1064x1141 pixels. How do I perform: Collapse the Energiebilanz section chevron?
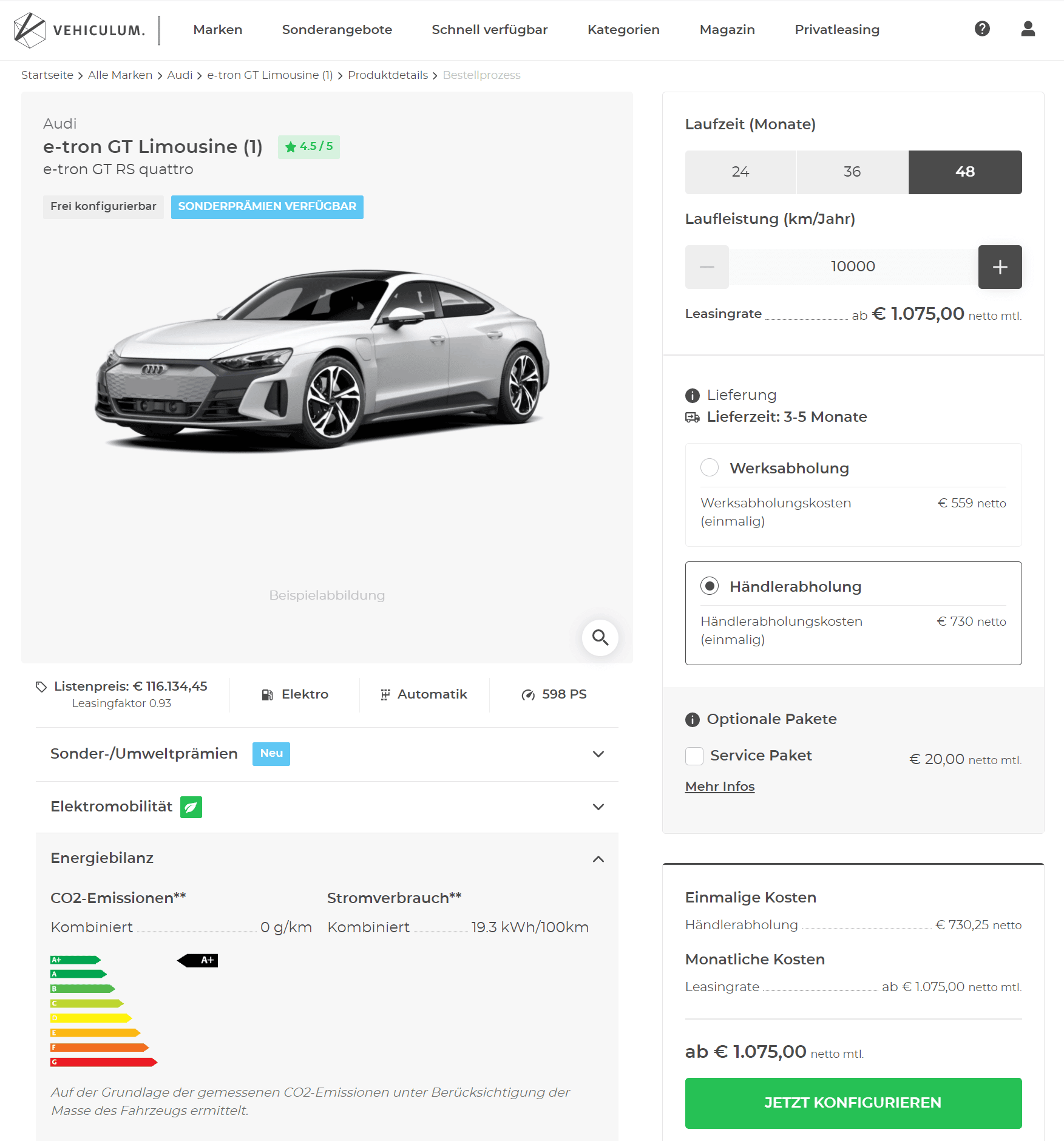click(x=598, y=859)
